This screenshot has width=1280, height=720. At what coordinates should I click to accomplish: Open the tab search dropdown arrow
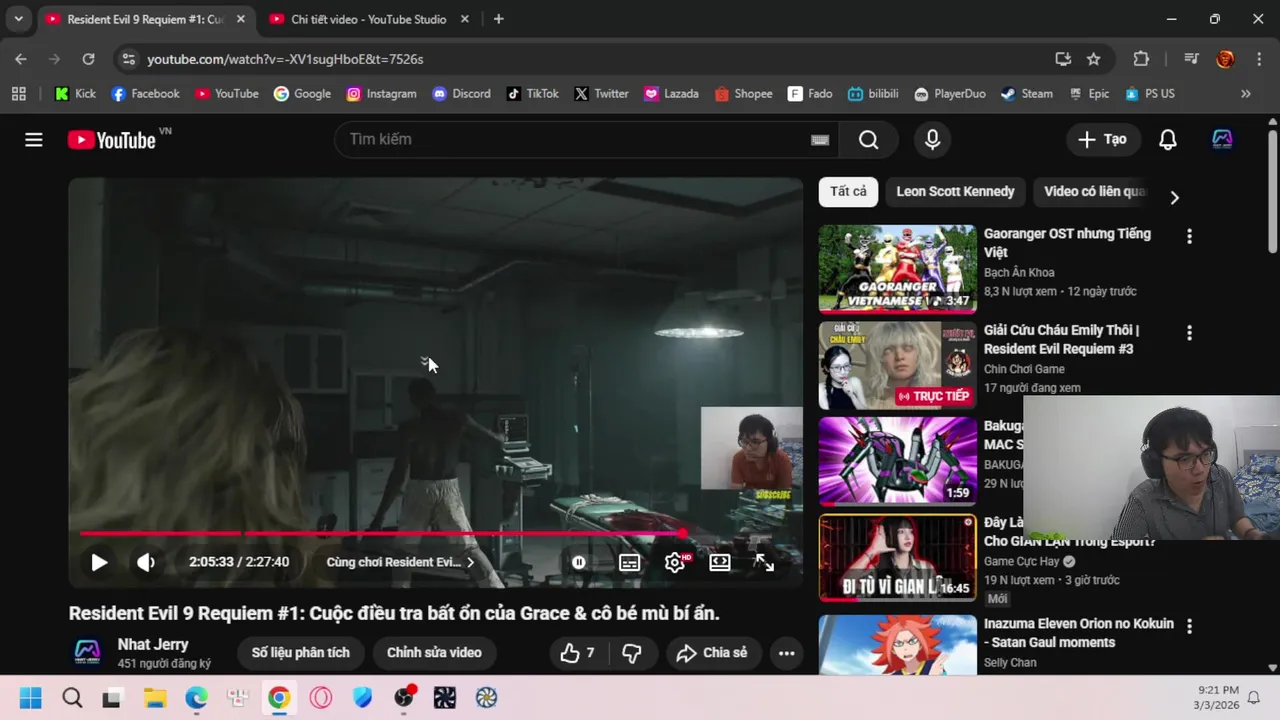coord(18,19)
